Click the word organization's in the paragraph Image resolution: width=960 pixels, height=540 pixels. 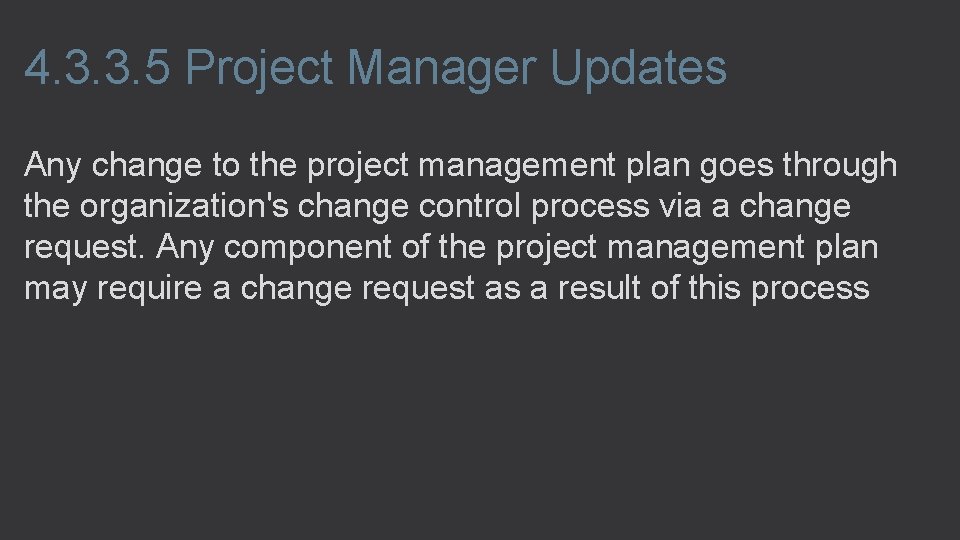[184, 206]
